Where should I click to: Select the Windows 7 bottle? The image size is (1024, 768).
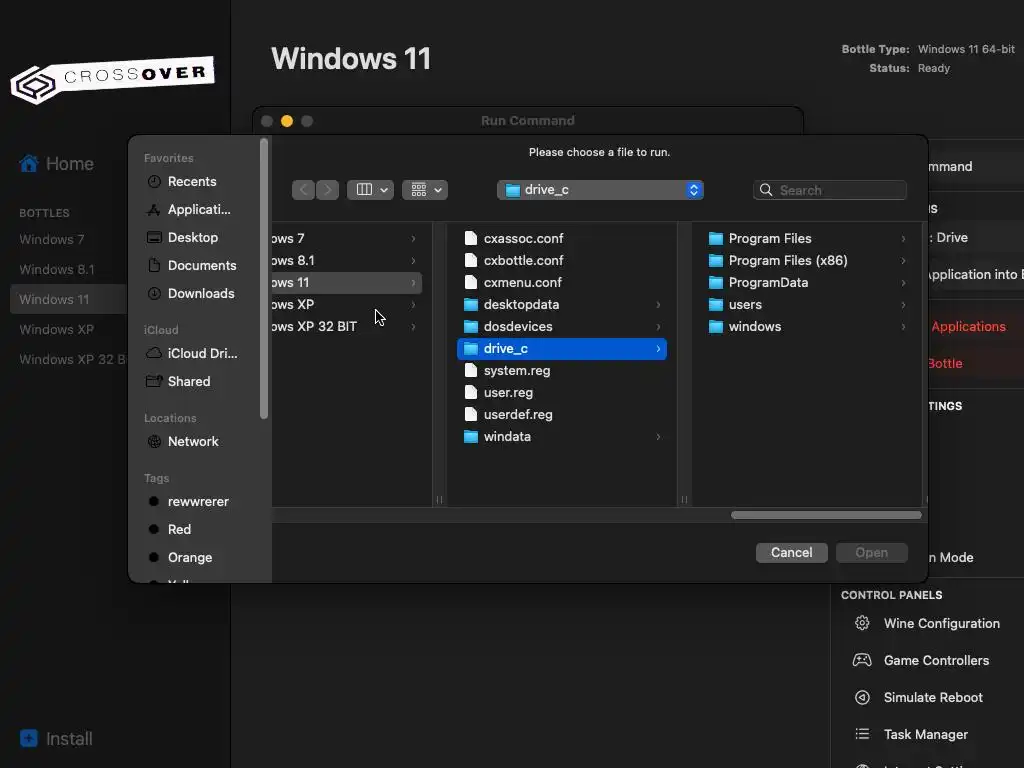point(52,239)
